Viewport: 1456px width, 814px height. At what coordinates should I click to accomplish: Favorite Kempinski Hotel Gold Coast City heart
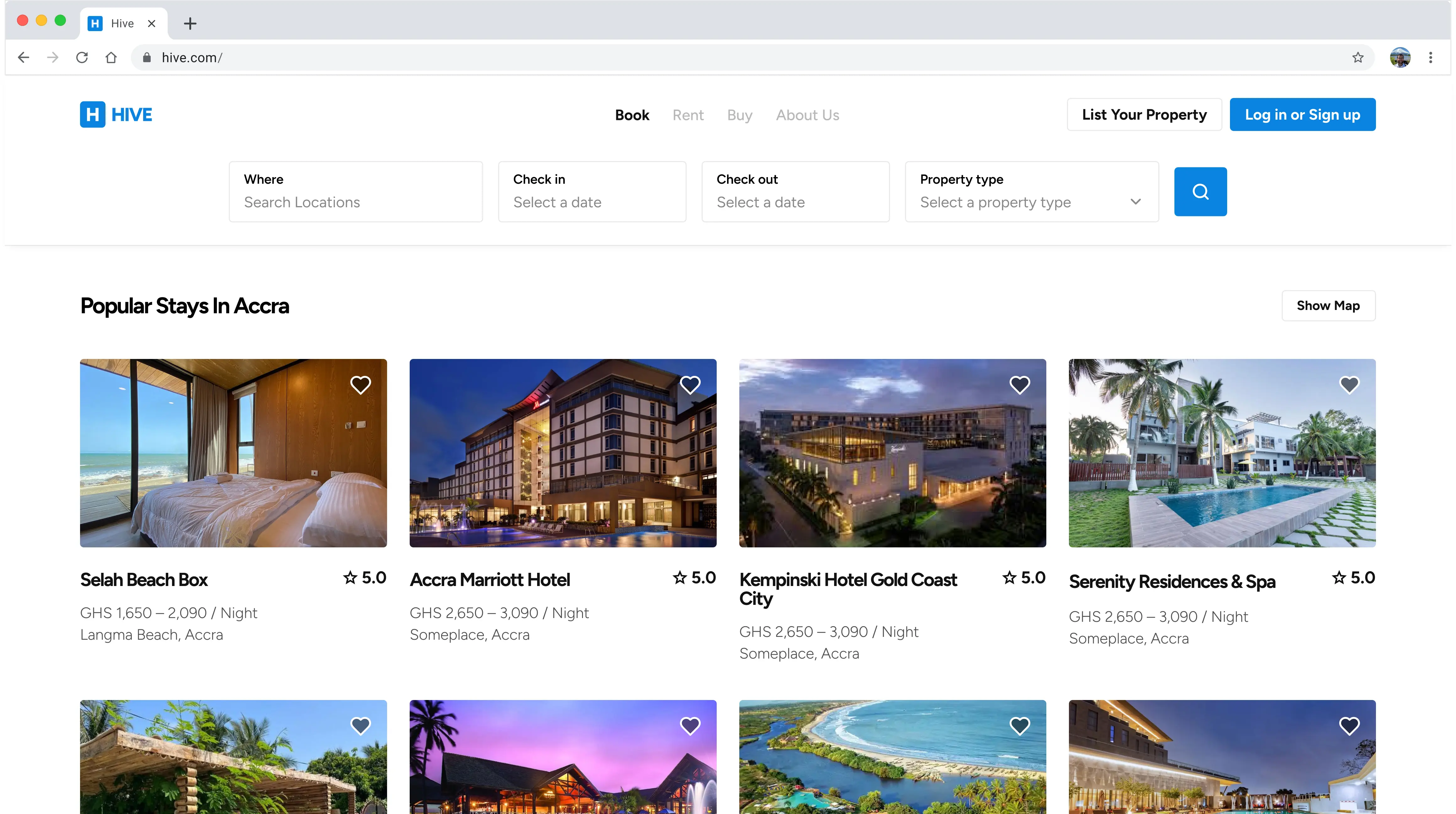tap(1020, 385)
